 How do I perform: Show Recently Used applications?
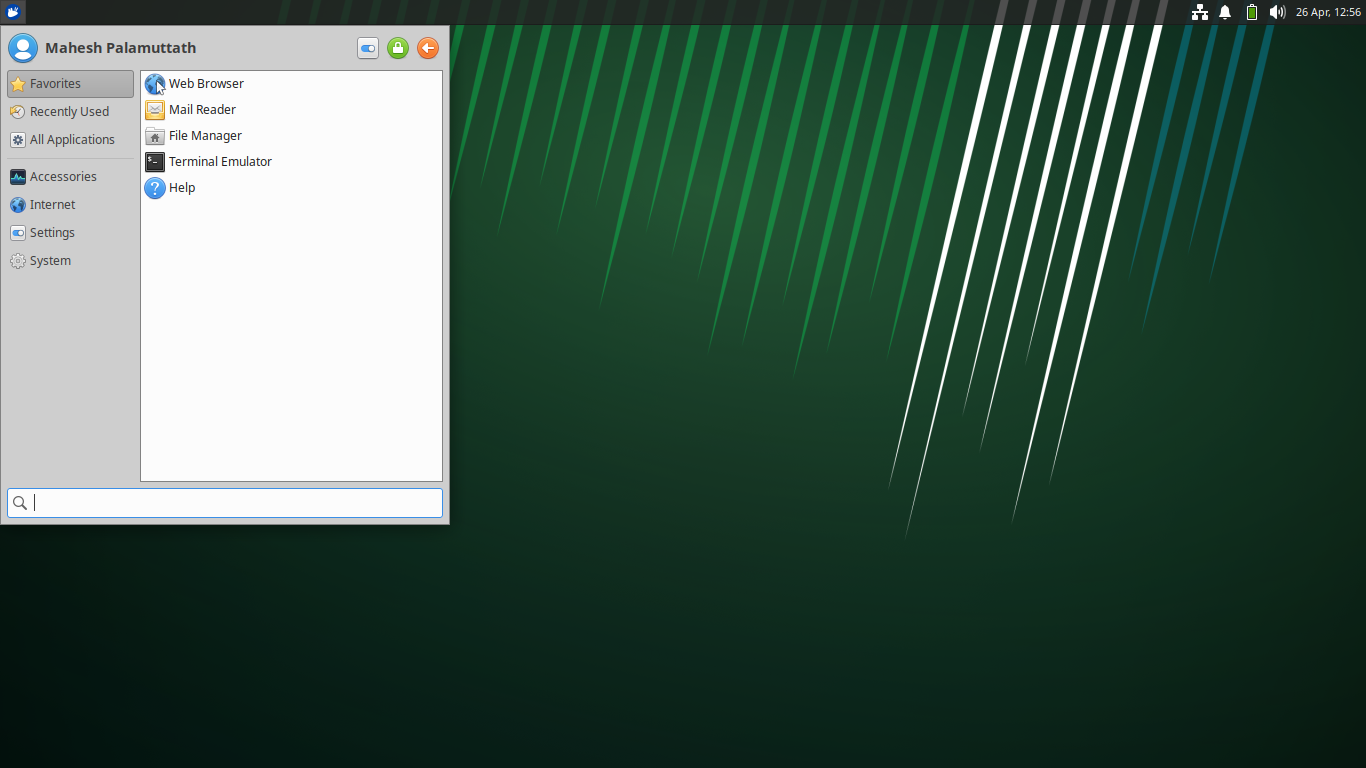69,111
